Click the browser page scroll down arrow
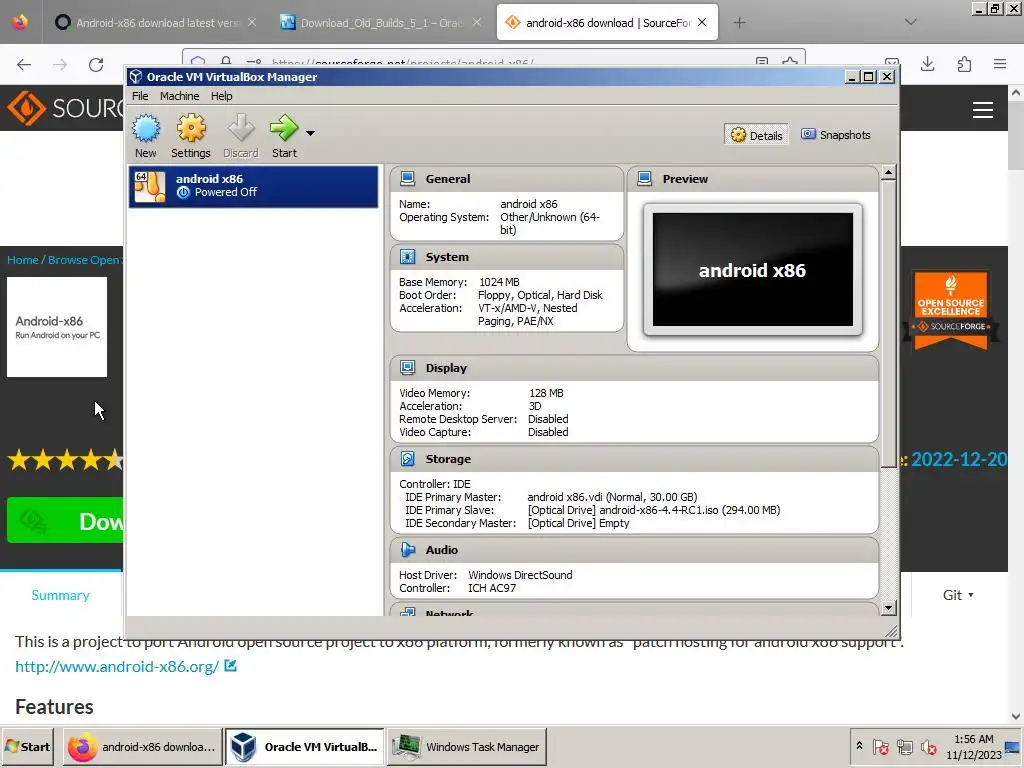 [x=1016, y=716]
